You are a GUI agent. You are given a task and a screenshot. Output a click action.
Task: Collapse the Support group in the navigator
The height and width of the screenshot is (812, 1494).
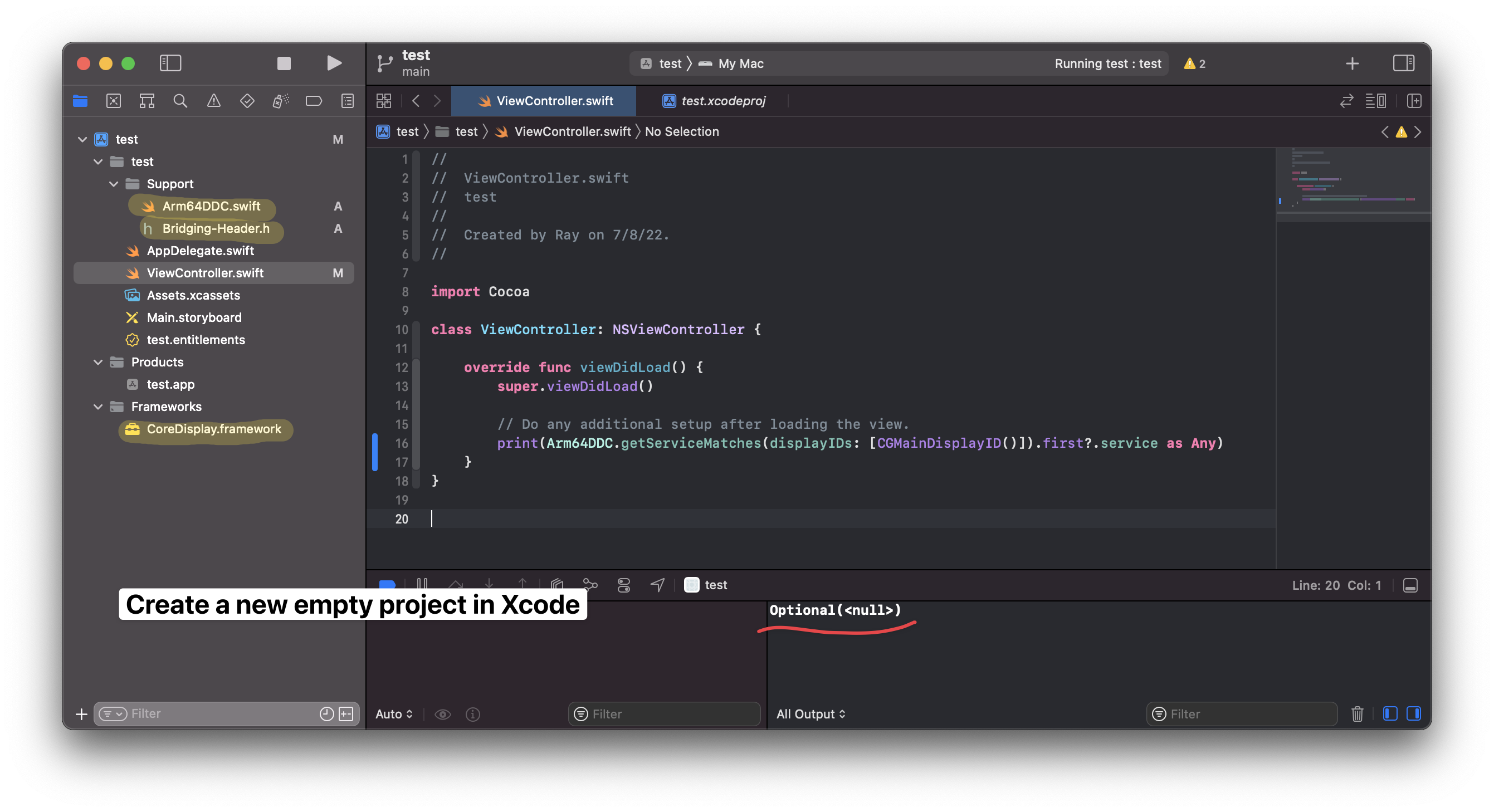click(114, 183)
